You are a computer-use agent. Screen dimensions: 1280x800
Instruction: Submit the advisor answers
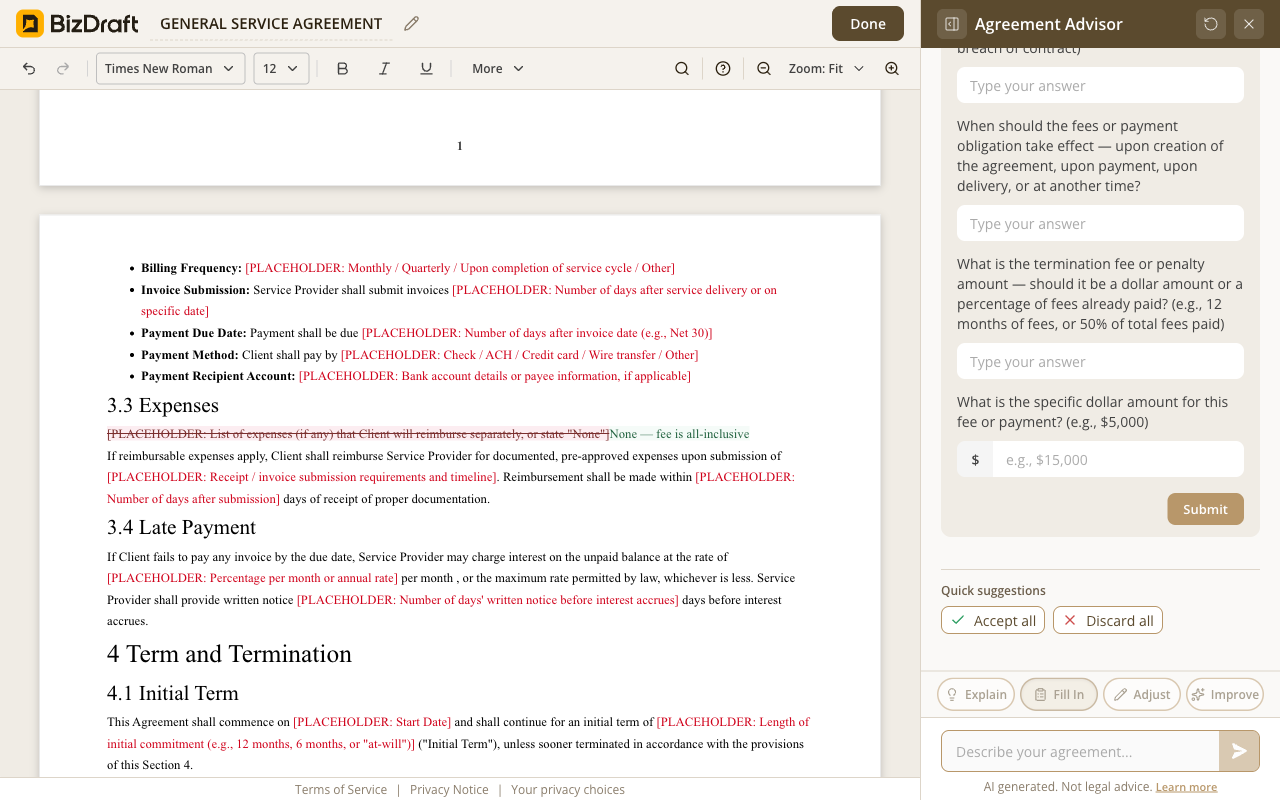[1205, 509]
